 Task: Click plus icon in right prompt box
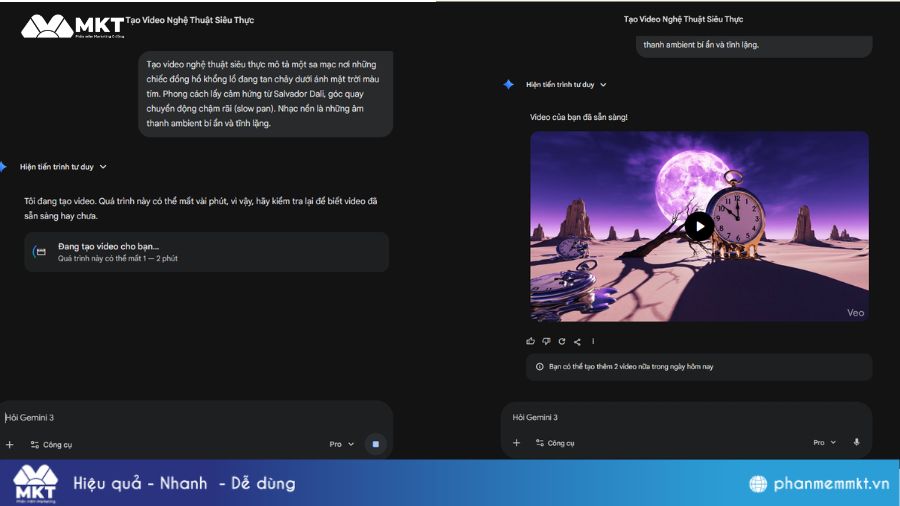(x=517, y=443)
